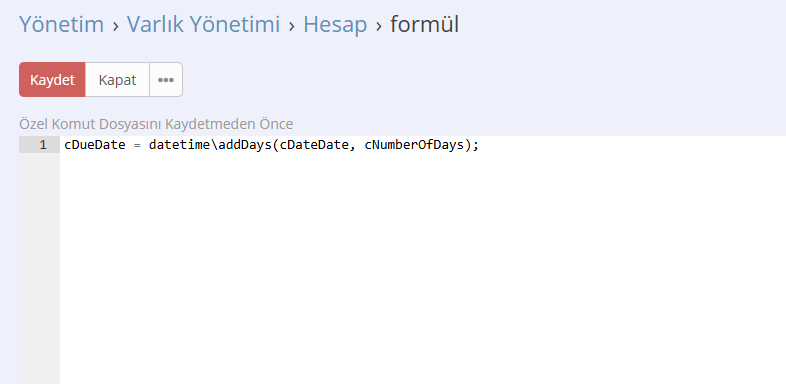The height and width of the screenshot is (384, 786).
Task: Save the formula with Kaydet
Action: [x=52, y=80]
